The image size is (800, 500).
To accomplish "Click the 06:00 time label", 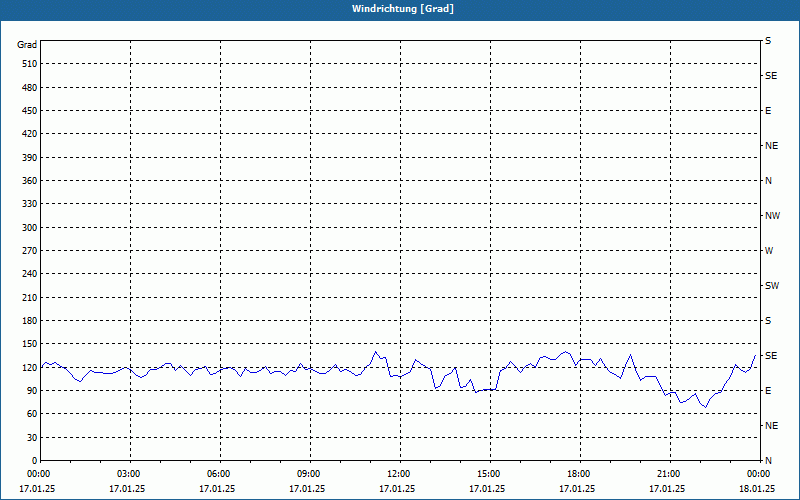I will [218, 474].
